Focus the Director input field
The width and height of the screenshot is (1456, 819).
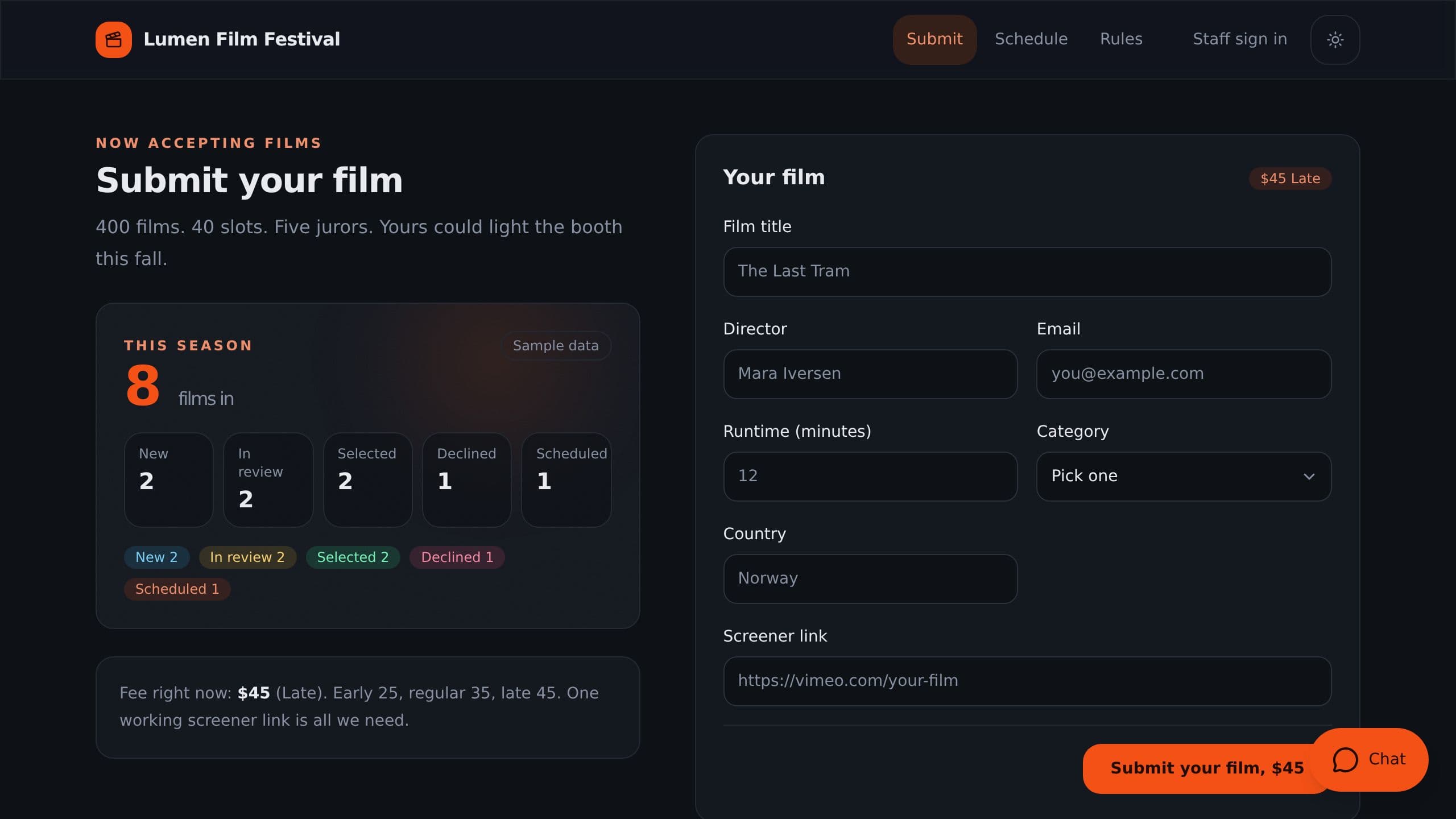(x=870, y=374)
